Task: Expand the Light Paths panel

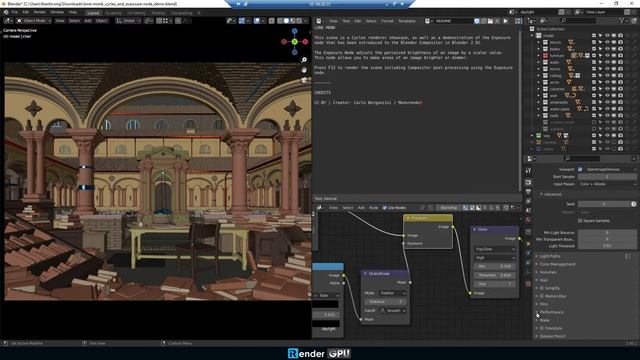Action: 549,256
